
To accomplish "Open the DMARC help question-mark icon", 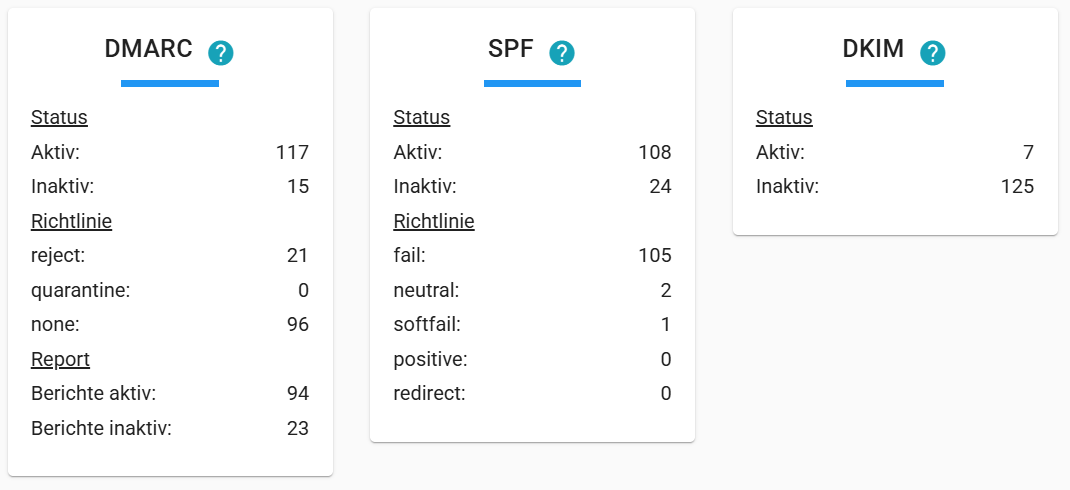I will click(221, 53).
